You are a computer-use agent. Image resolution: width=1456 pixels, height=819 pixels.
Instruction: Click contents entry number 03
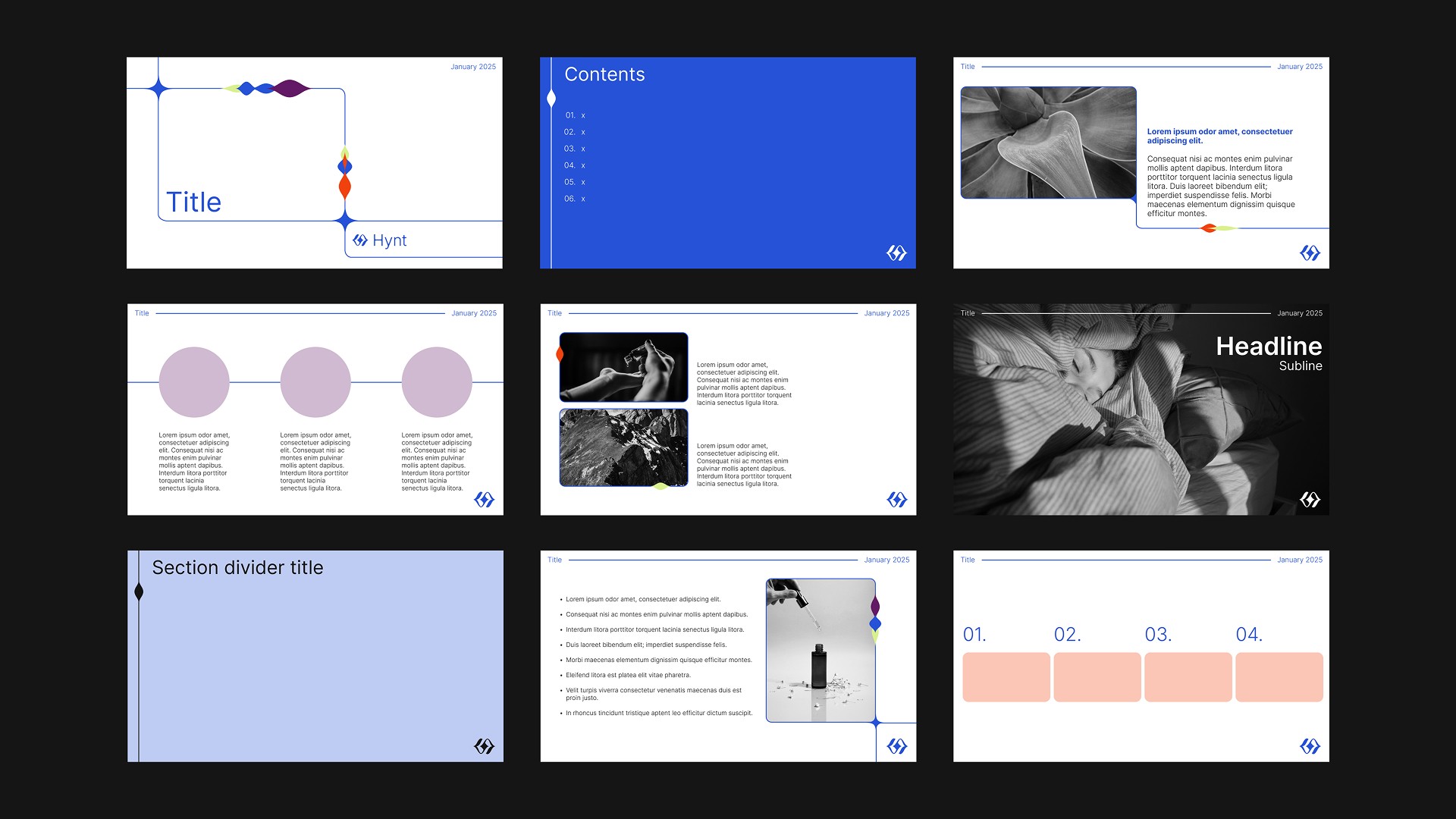(x=574, y=149)
